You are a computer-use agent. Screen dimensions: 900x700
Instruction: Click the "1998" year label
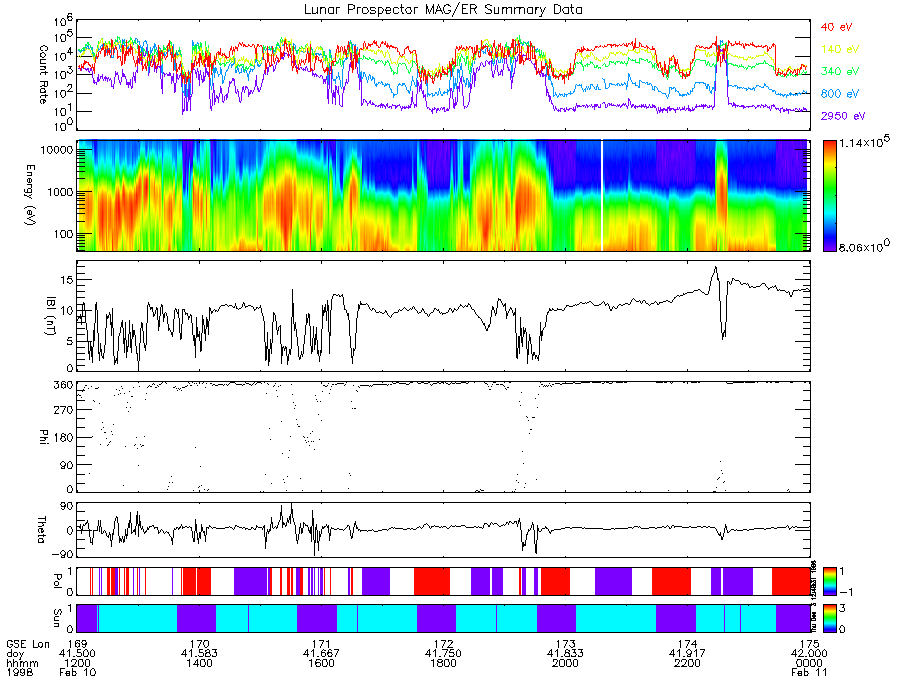tap(20, 672)
